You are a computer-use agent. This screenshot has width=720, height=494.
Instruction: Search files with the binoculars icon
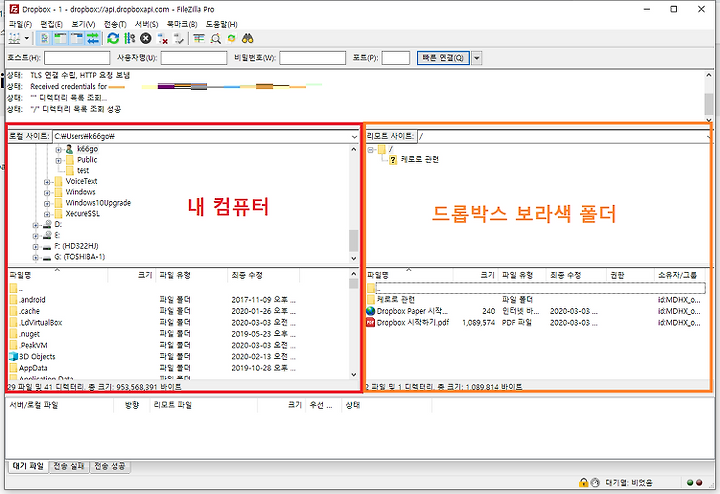pos(248,39)
